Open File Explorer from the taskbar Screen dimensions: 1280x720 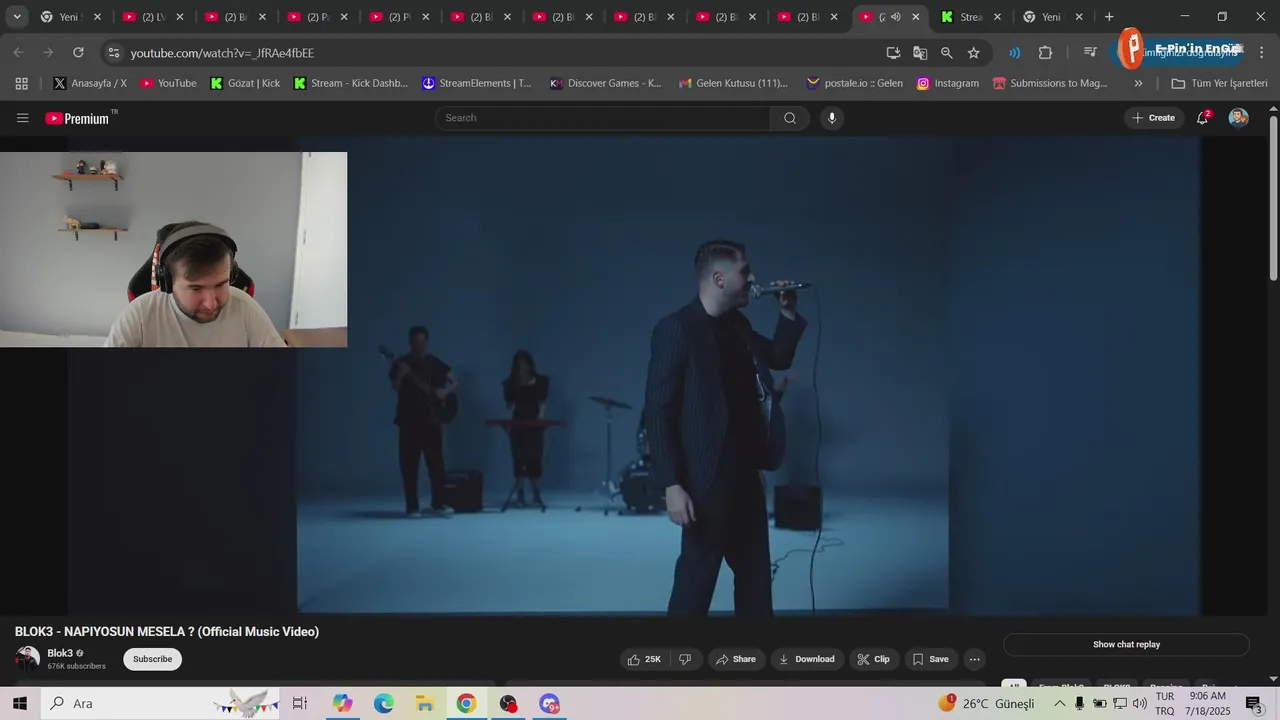pos(425,704)
